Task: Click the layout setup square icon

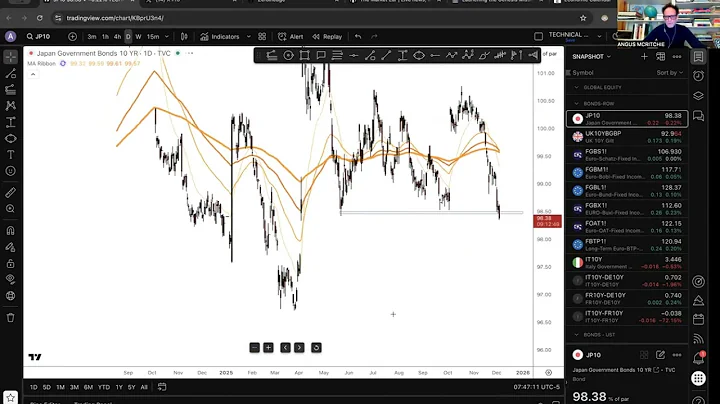Action: [x=539, y=36]
